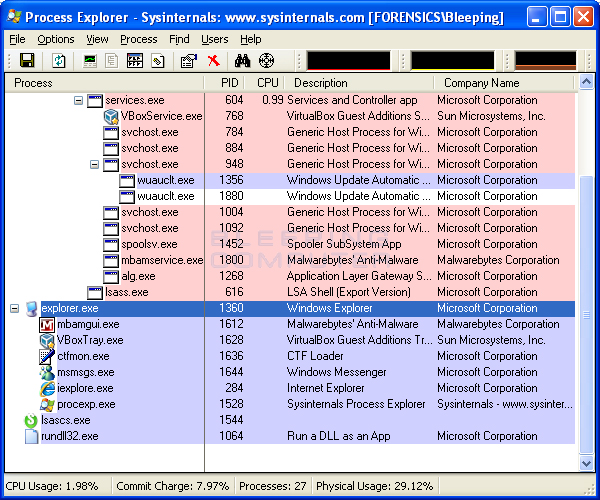Image resolution: width=600 pixels, height=500 pixels.
Task: Sort by the CPU column header
Action: click(x=264, y=83)
